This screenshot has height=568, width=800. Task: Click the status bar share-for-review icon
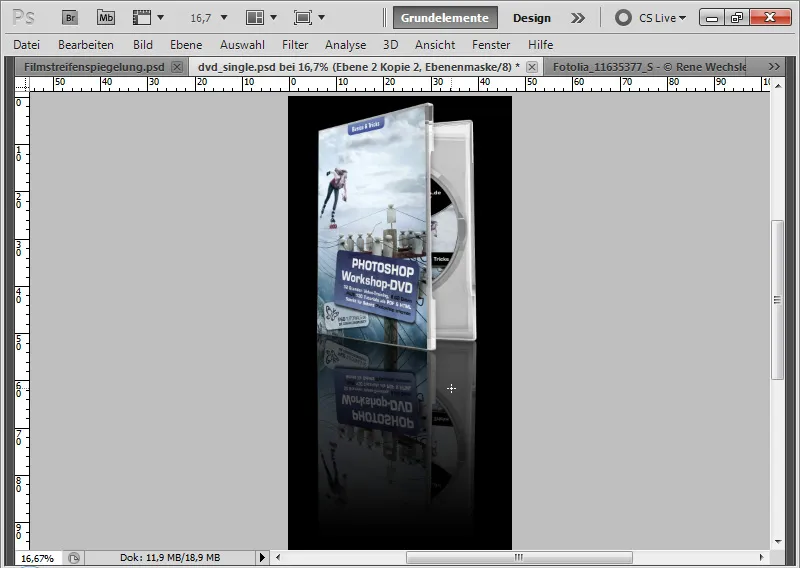[x=74, y=558]
